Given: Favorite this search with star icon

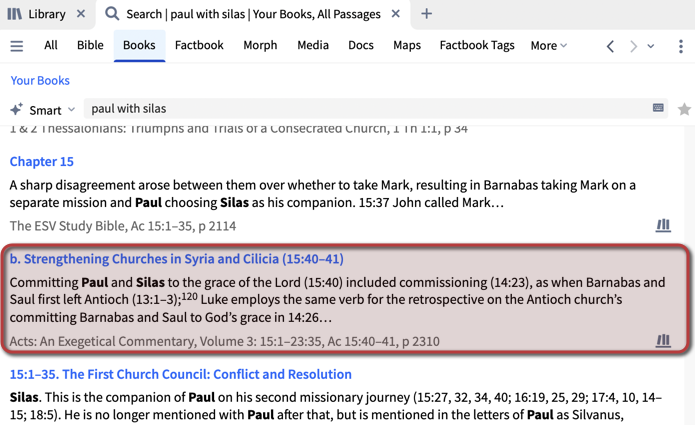Looking at the screenshot, I should (x=684, y=109).
